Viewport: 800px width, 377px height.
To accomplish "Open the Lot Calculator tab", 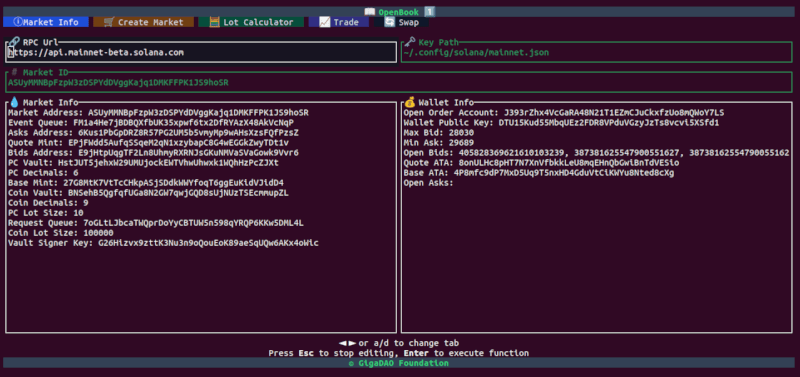I will point(251,22).
